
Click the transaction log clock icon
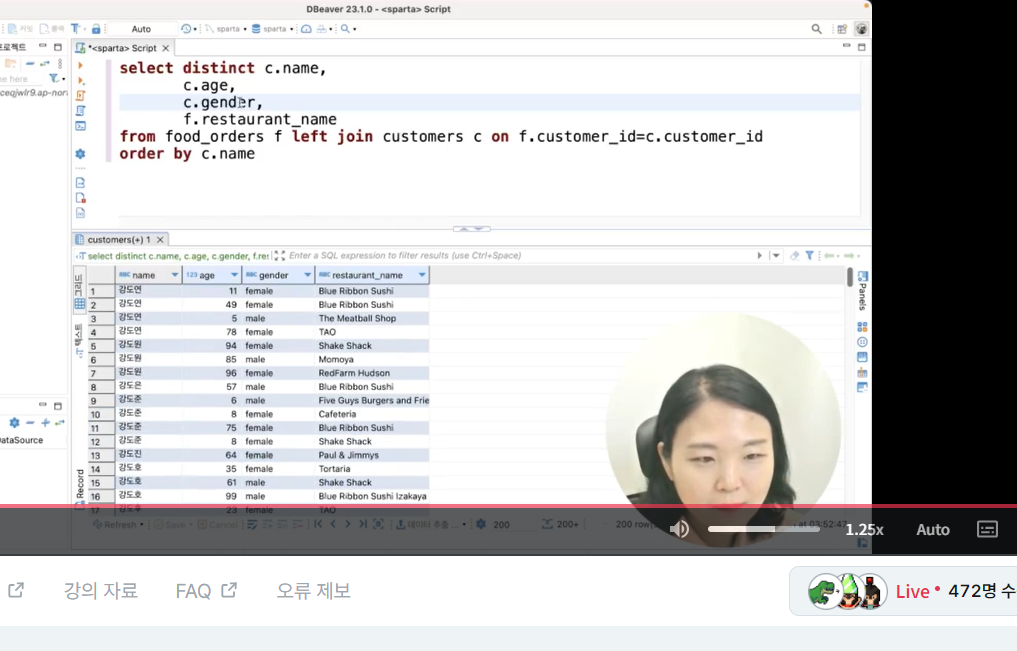pos(186,29)
